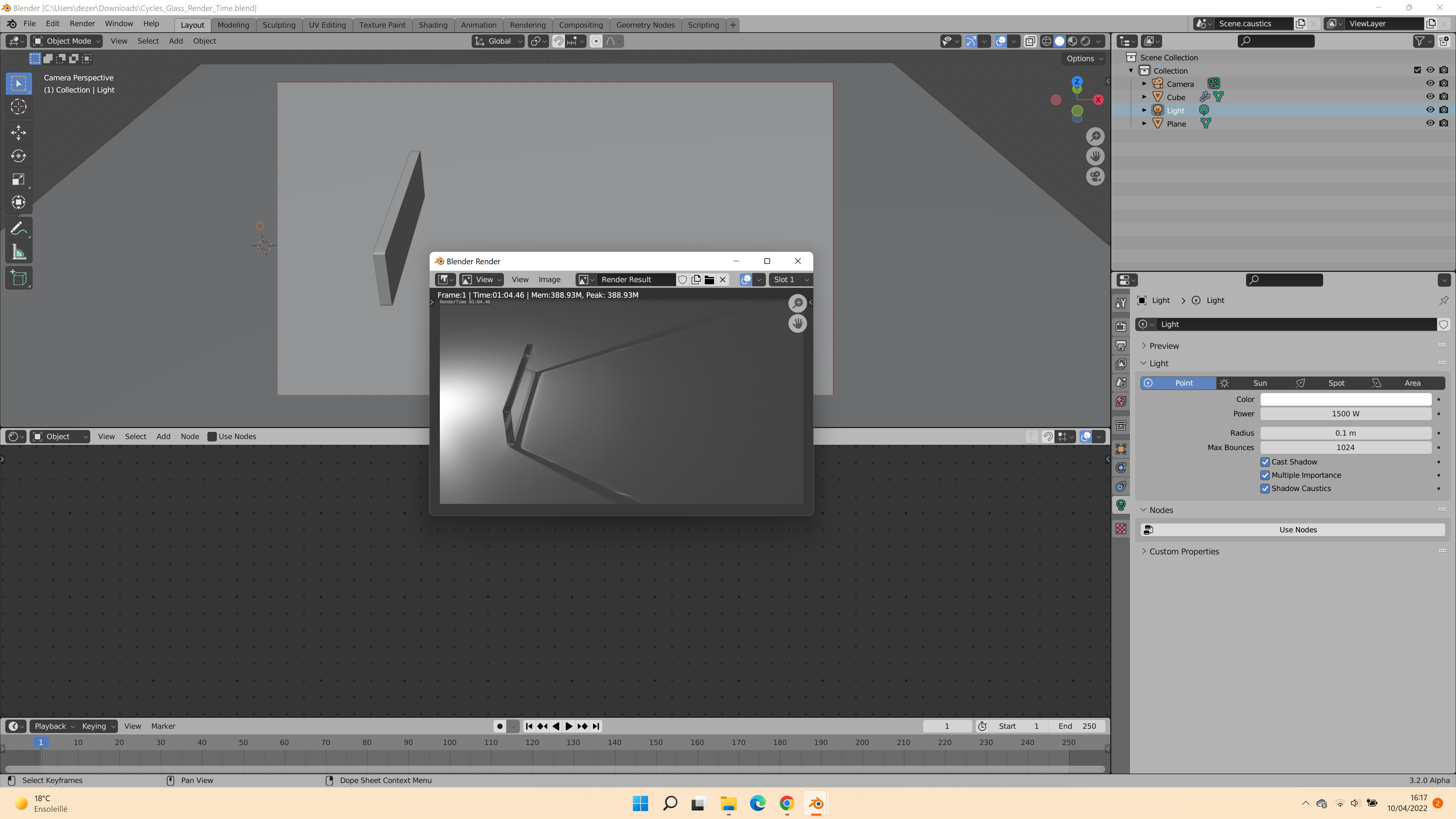The image size is (1456, 819).
Task: Click the Max Bounces 1024 field
Action: click(1345, 447)
